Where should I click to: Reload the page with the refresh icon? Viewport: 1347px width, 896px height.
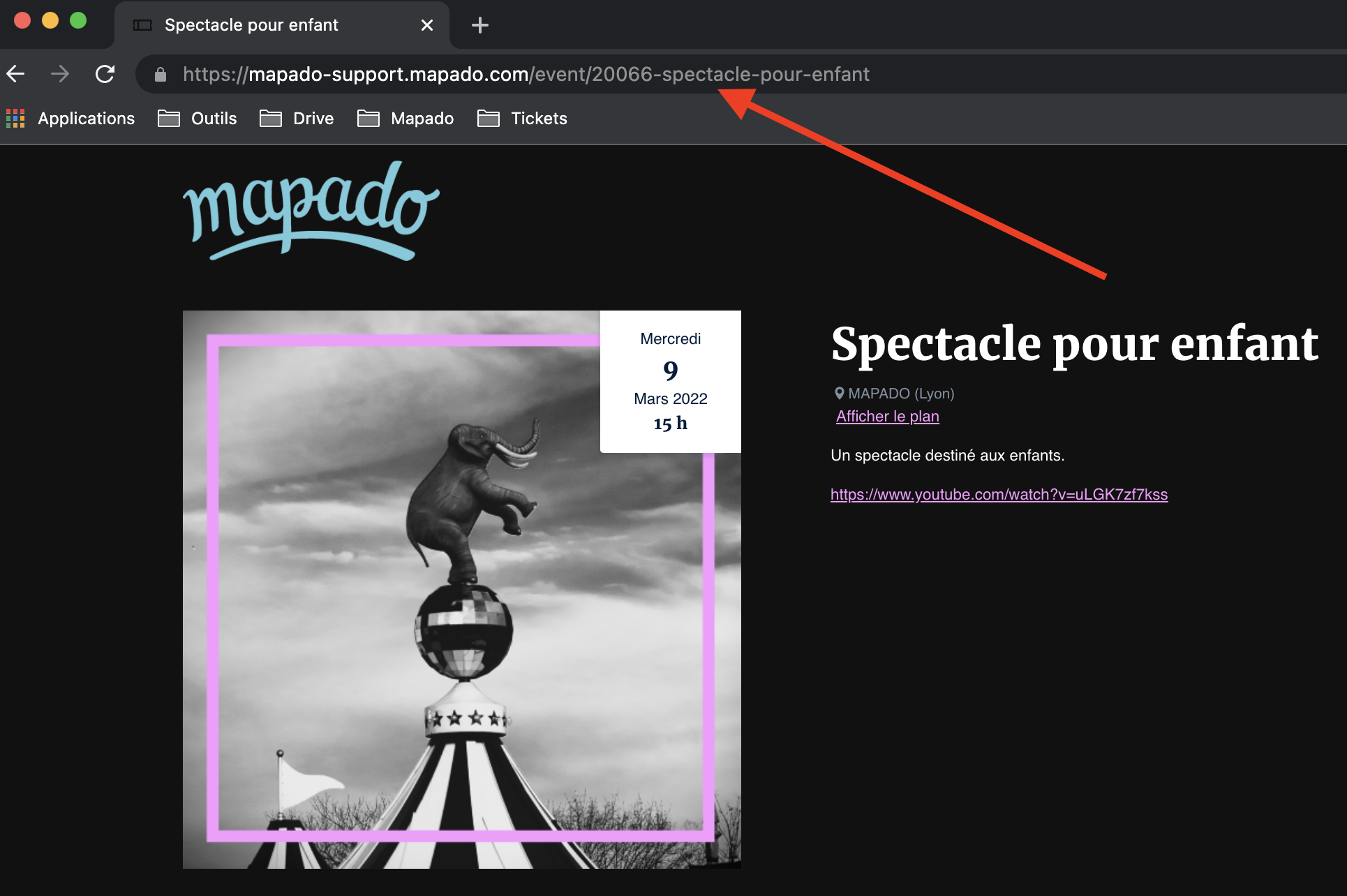(105, 74)
